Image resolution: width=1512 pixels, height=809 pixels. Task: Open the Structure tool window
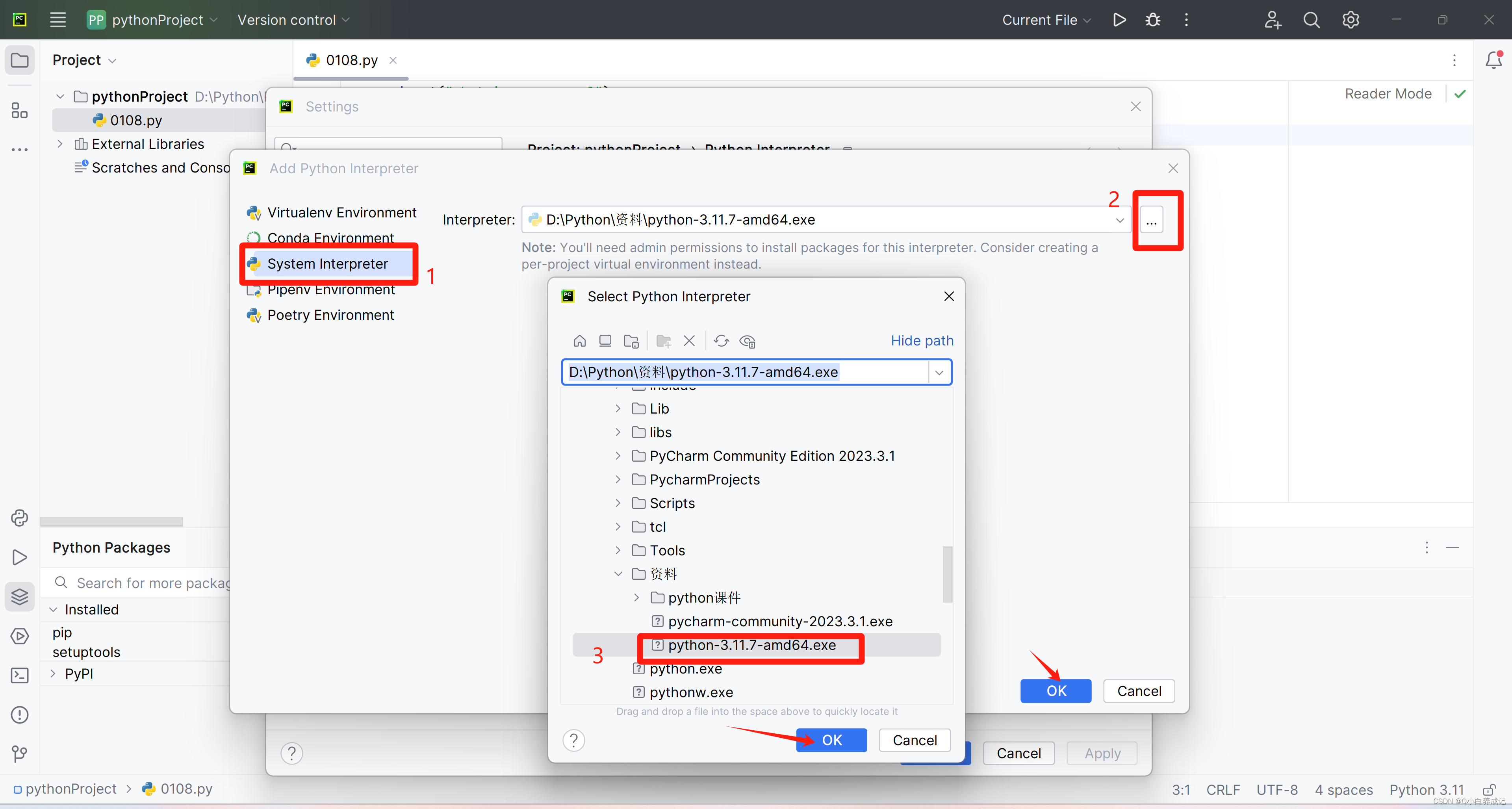pos(19,110)
